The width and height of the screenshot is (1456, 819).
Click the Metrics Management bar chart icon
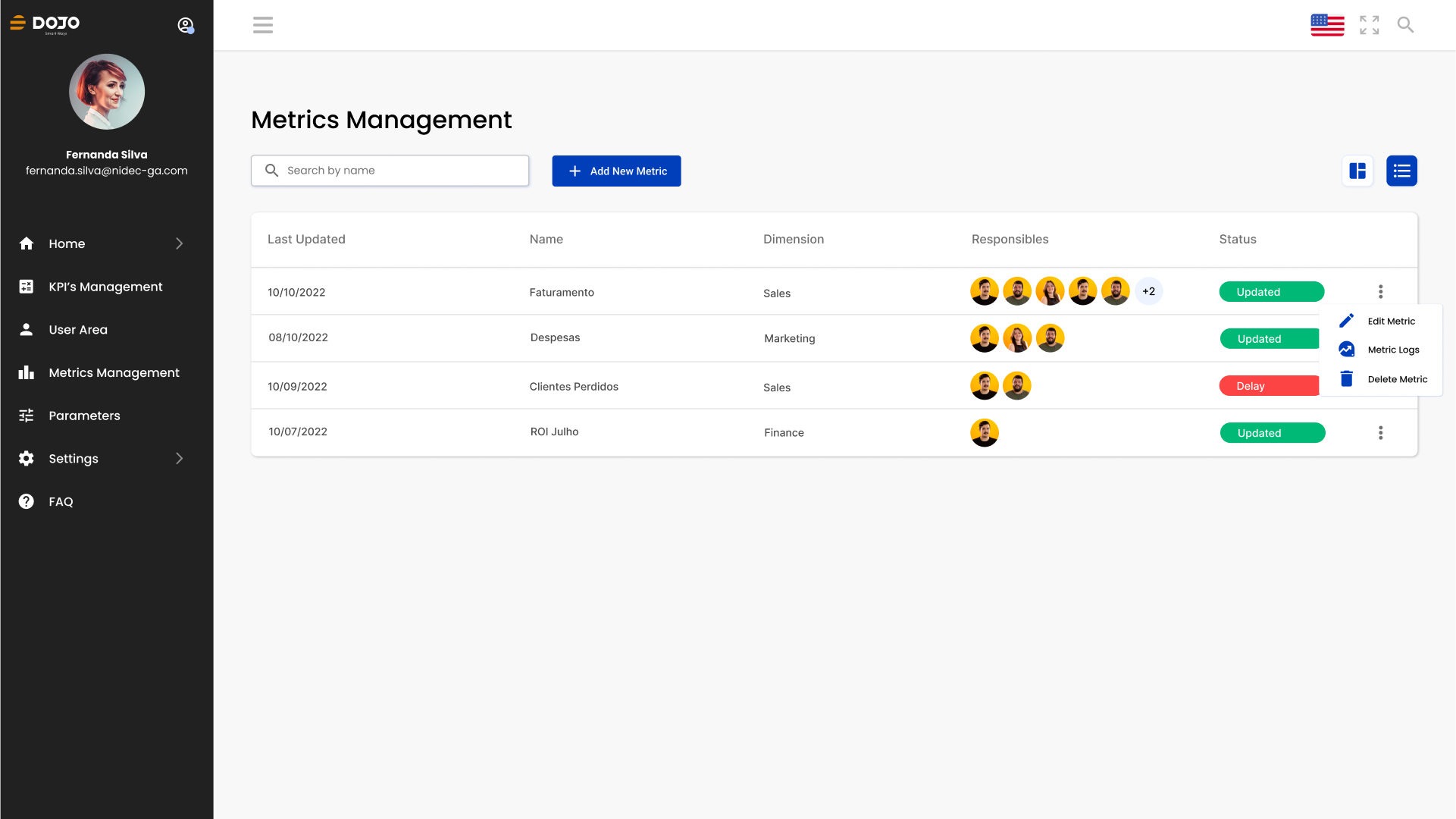pyautogui.click(x=27, y=372)
